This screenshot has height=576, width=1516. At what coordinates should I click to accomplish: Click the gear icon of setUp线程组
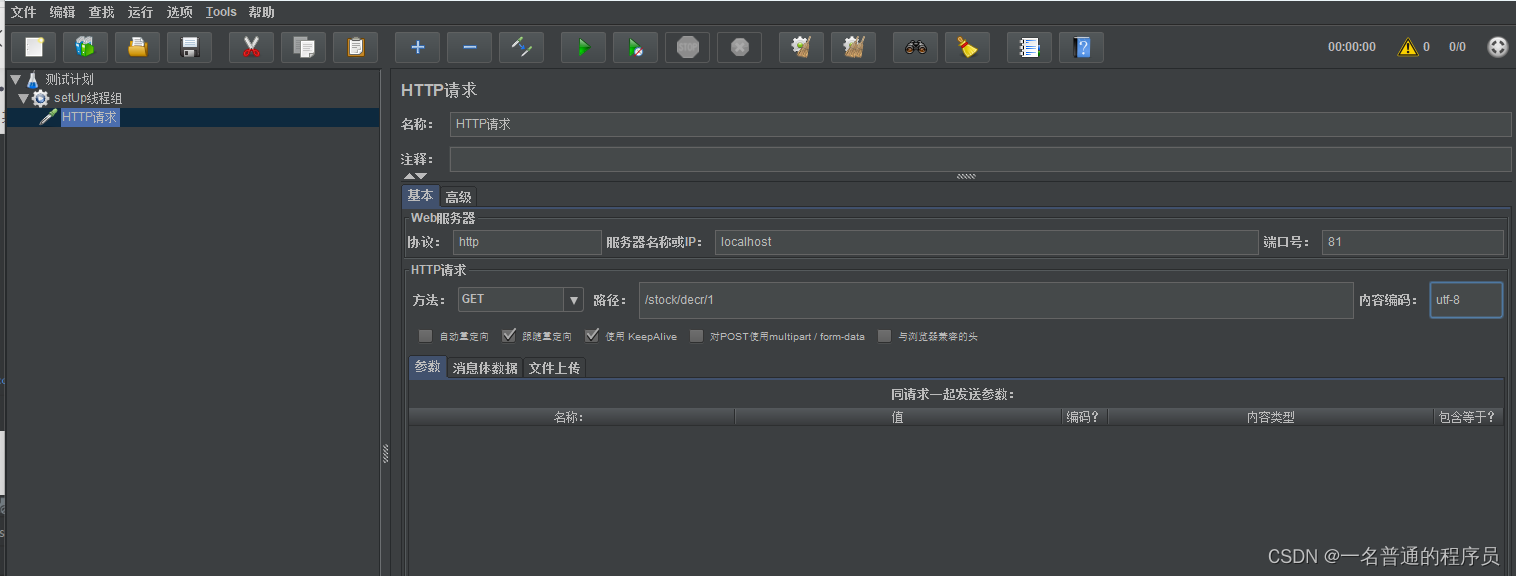(x=40, y=98)
